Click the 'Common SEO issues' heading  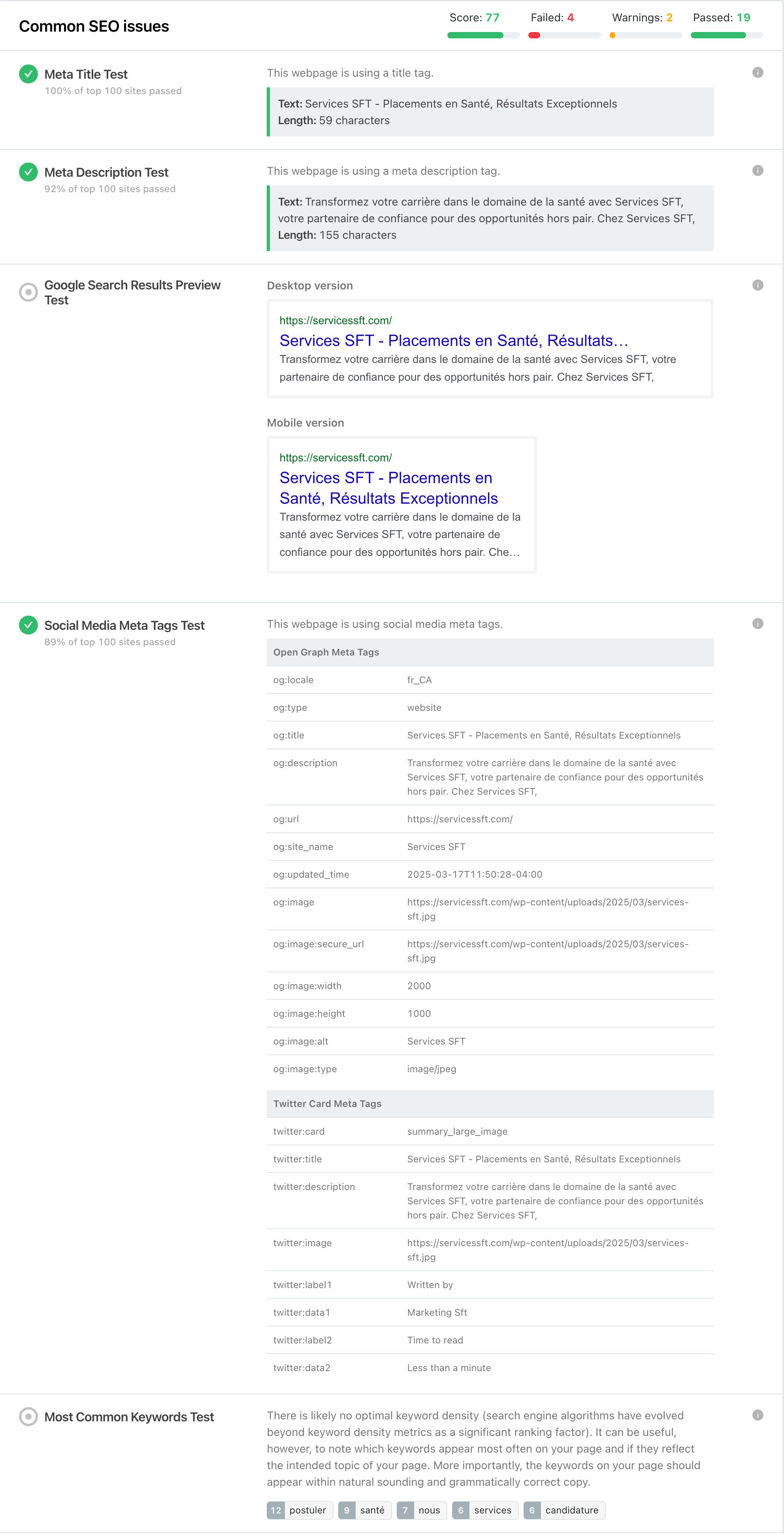(x=94, y=26)
